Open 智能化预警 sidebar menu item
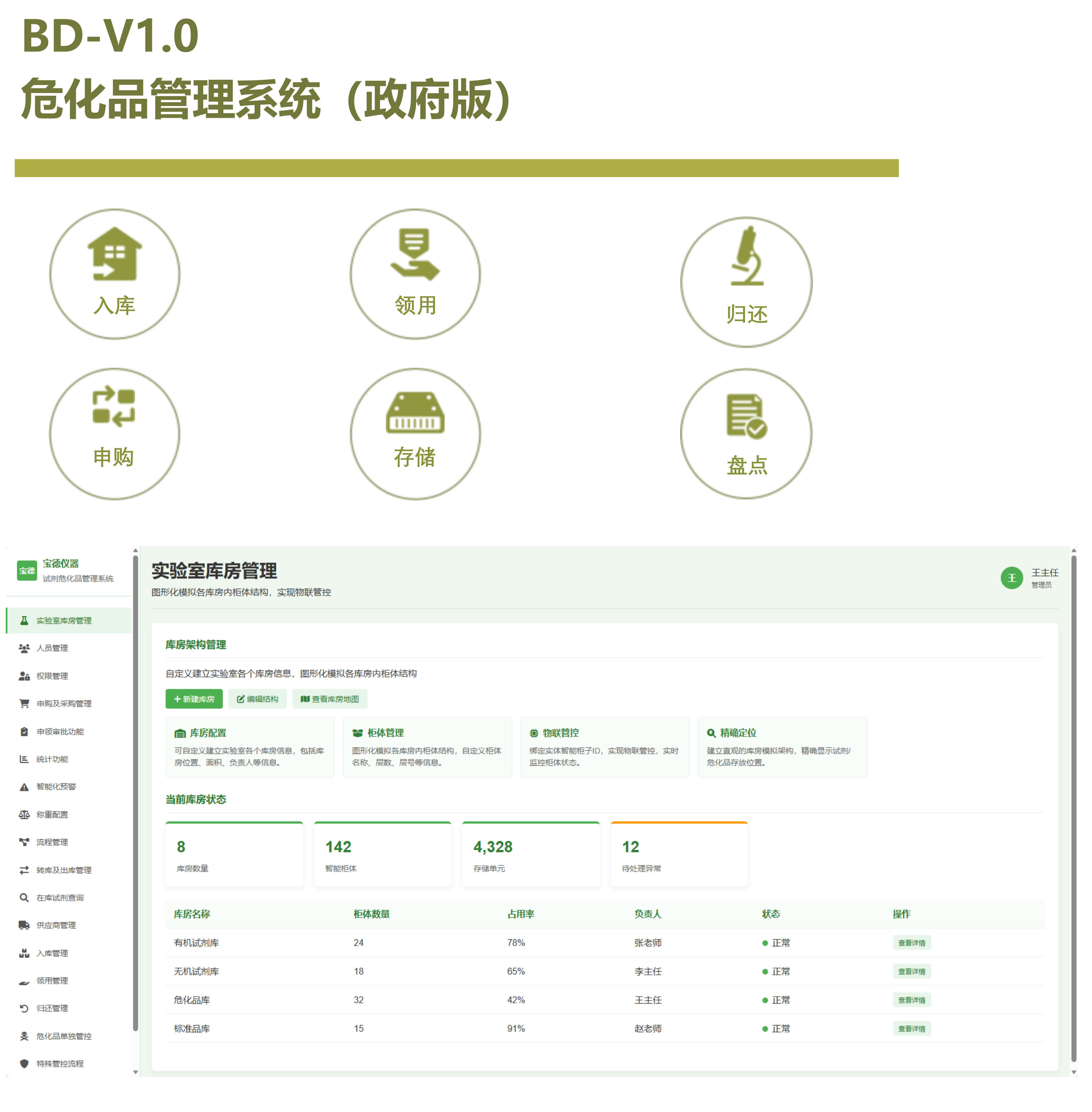The height and width of the screenshot is (1112, 1092). (x=56, y=786)
